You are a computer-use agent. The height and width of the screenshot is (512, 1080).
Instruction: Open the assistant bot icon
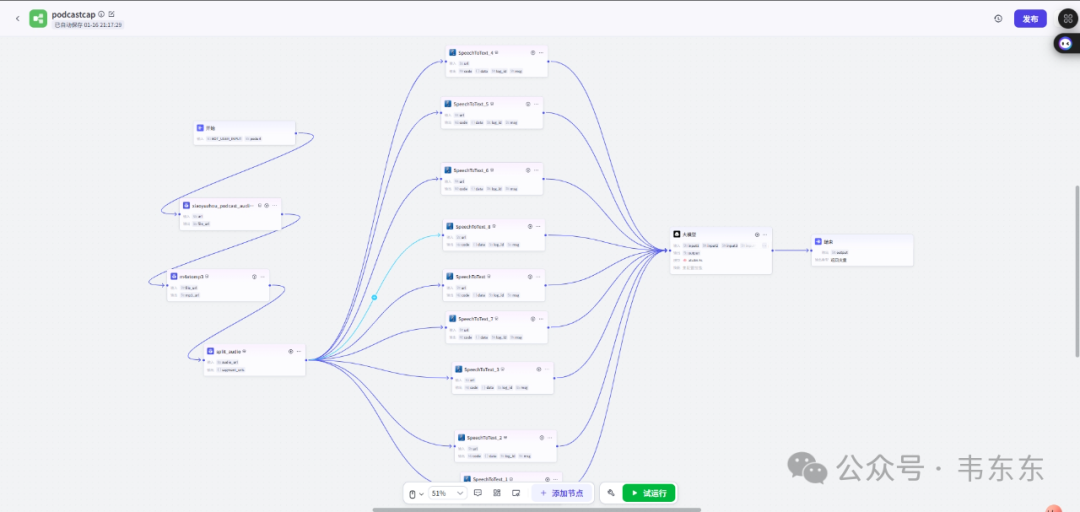click(1066, 44)
